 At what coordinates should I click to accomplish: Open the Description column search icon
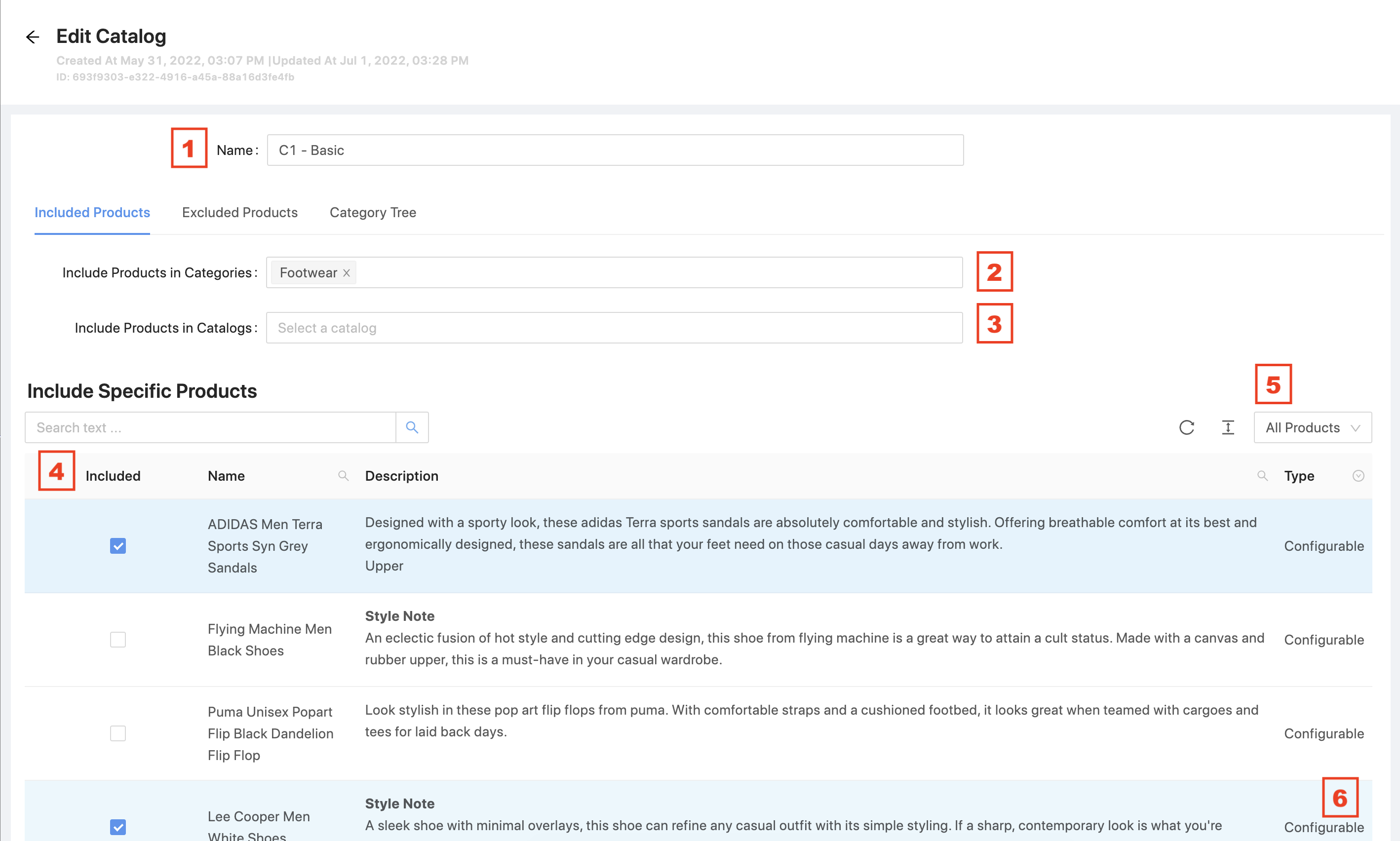[x=1263, y=476]
